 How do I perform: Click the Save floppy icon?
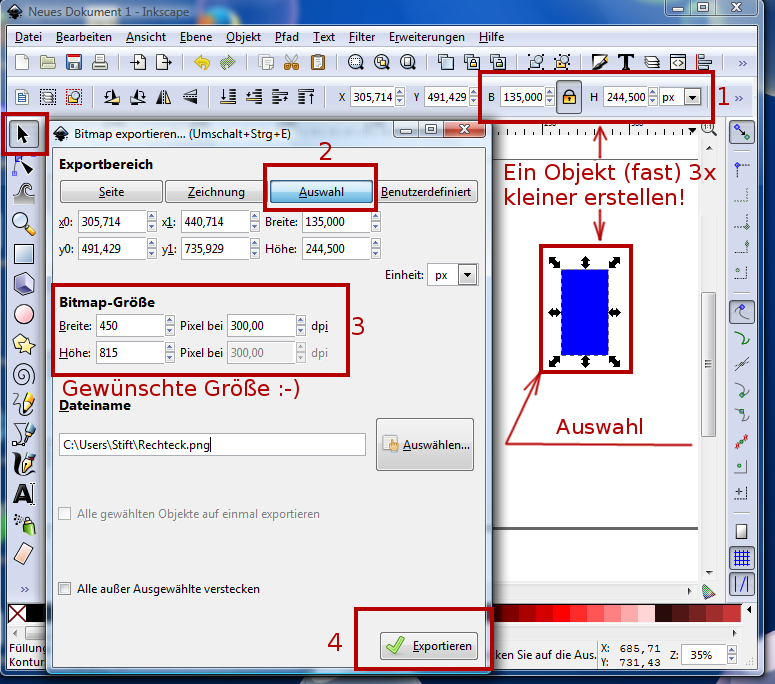coord(74,63)
